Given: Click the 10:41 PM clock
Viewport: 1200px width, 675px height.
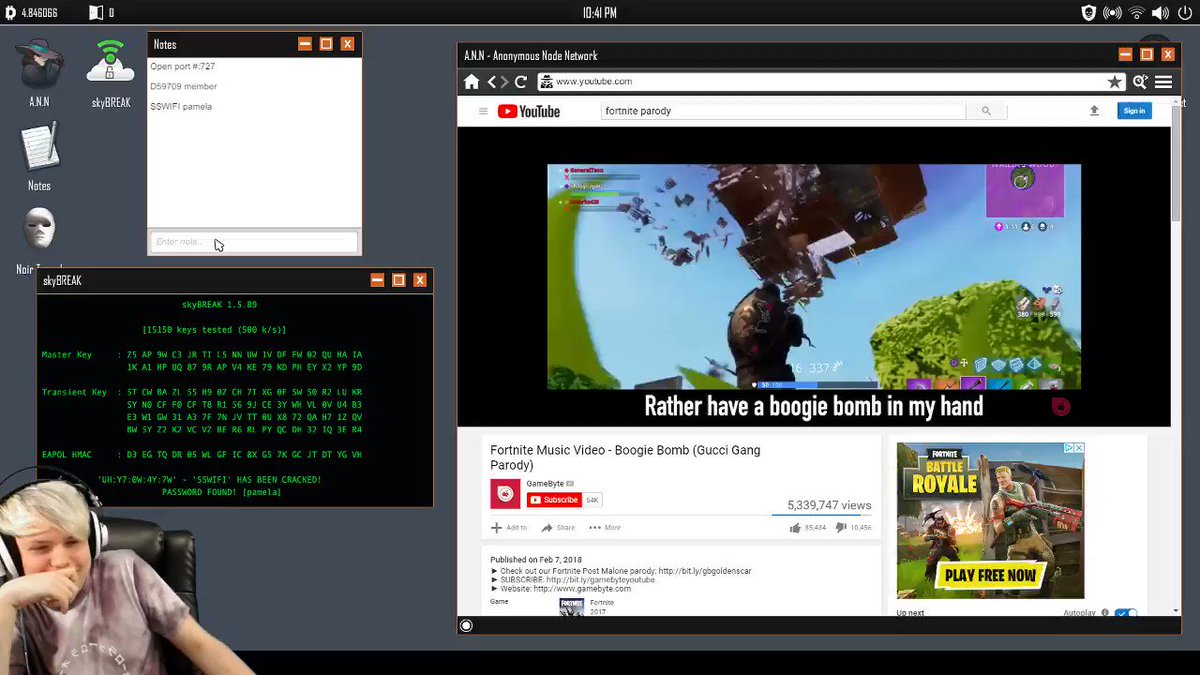Looking at the screenshot, I should (x=599, y=12).
